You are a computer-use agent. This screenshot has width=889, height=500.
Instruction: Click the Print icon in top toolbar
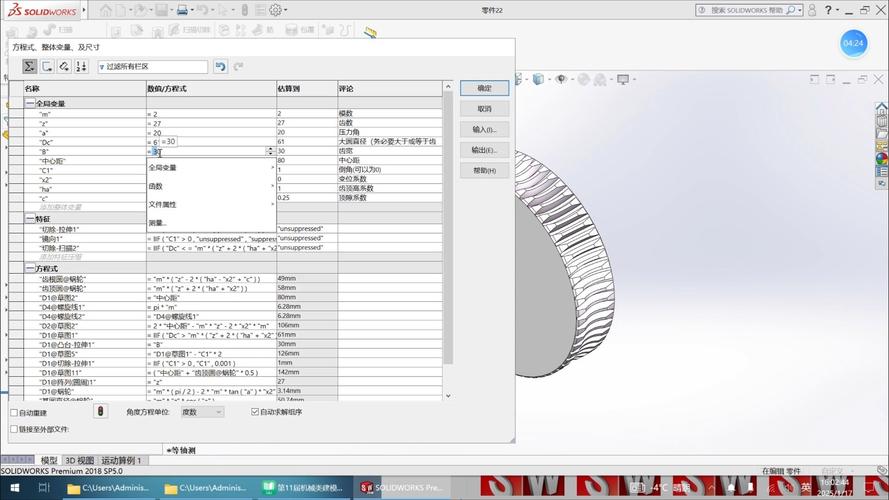tap(181, 10)
